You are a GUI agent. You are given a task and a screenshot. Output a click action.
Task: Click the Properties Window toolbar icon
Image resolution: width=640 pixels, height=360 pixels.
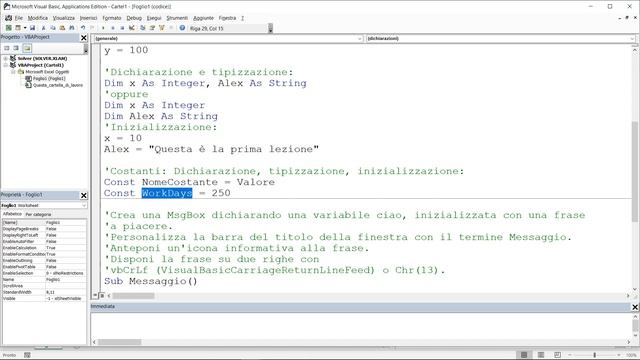[152, 28]
